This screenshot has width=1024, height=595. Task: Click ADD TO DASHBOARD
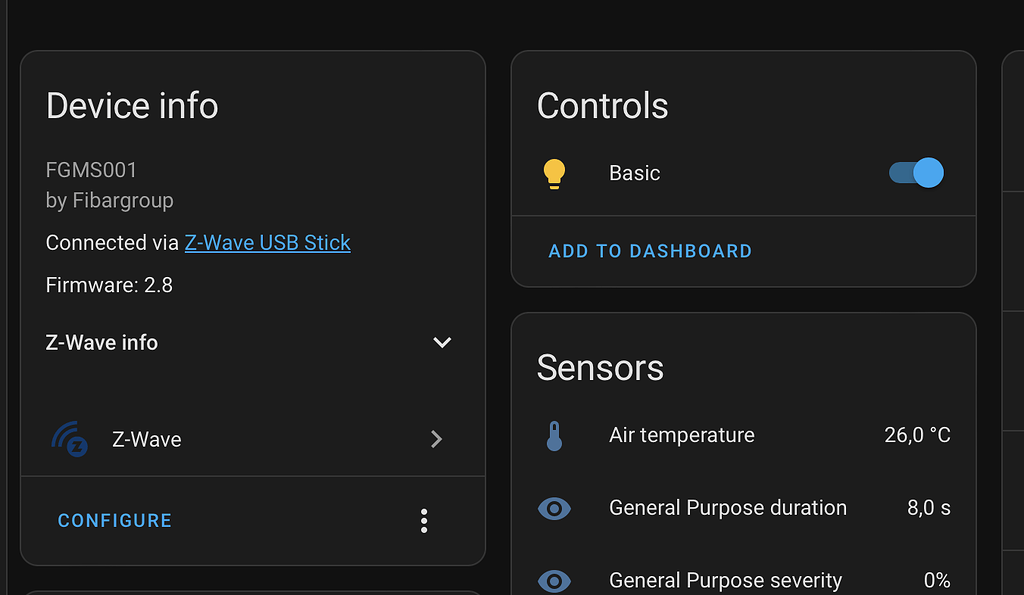650,251
